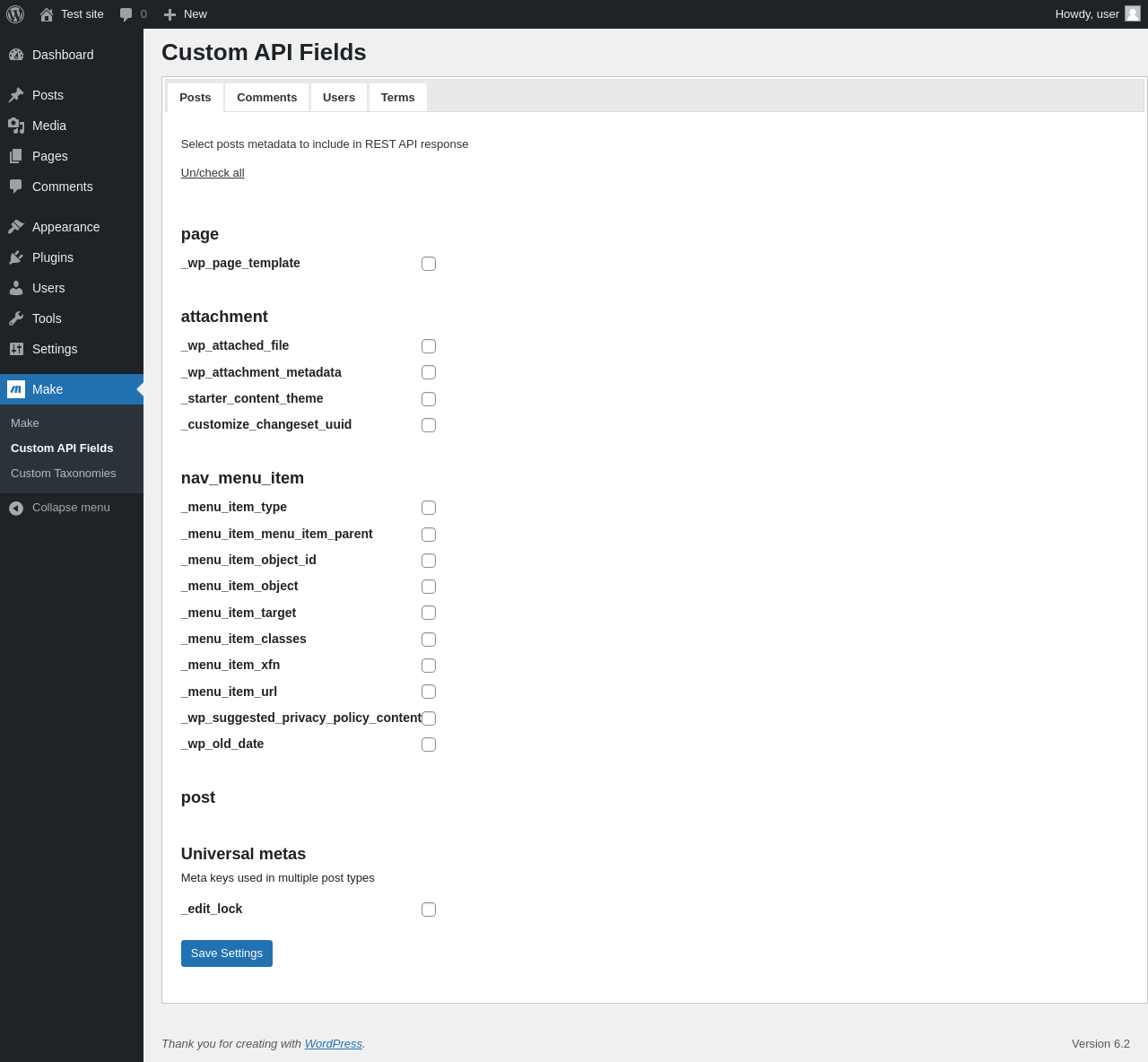Screen dimensions: 1148x1062
Task: Open the Posts menu label in the sidebar
Action: (48, 95)
